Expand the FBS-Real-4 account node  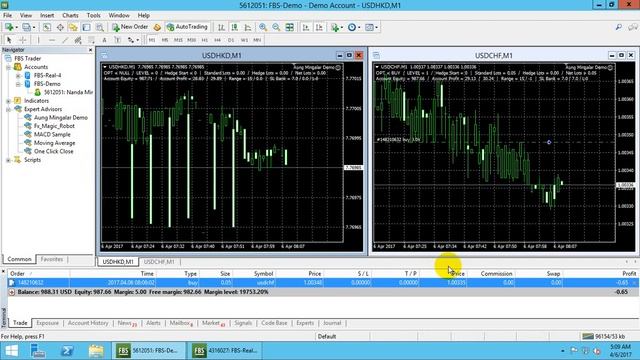tap(18, 76)
